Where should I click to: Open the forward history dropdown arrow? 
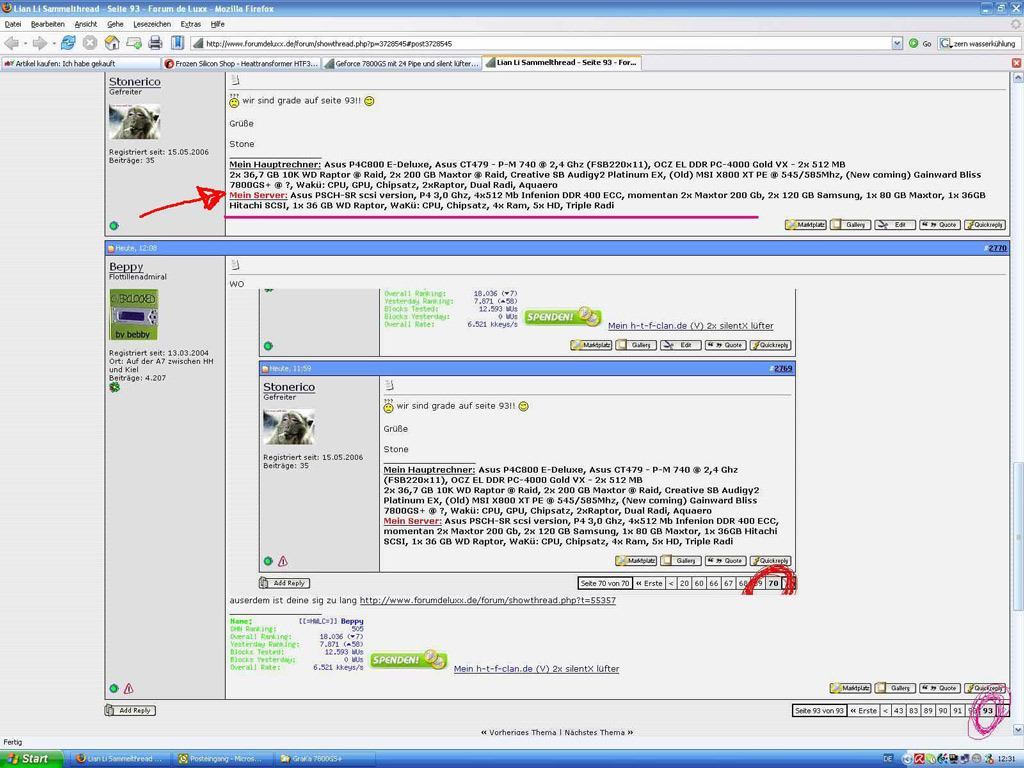pos(54,44)
